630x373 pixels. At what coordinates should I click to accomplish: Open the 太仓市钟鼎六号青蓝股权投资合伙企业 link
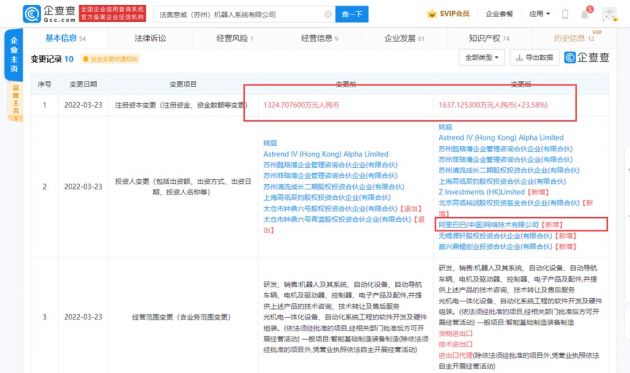click(x=337, y=219)
